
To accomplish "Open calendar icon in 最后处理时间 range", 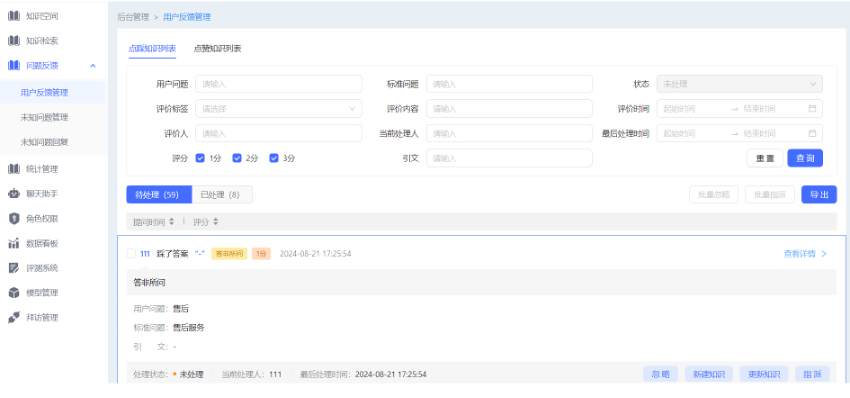I will (812, 133).
